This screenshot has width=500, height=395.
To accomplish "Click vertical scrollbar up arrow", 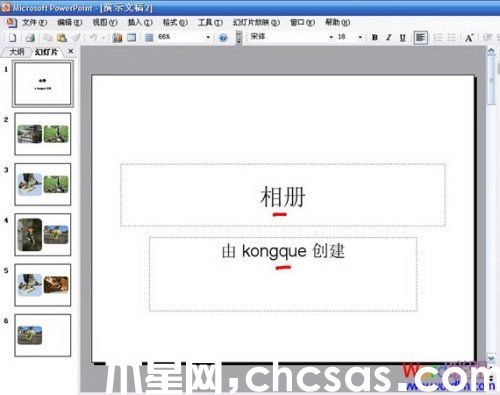I will [x=491, y=52].
